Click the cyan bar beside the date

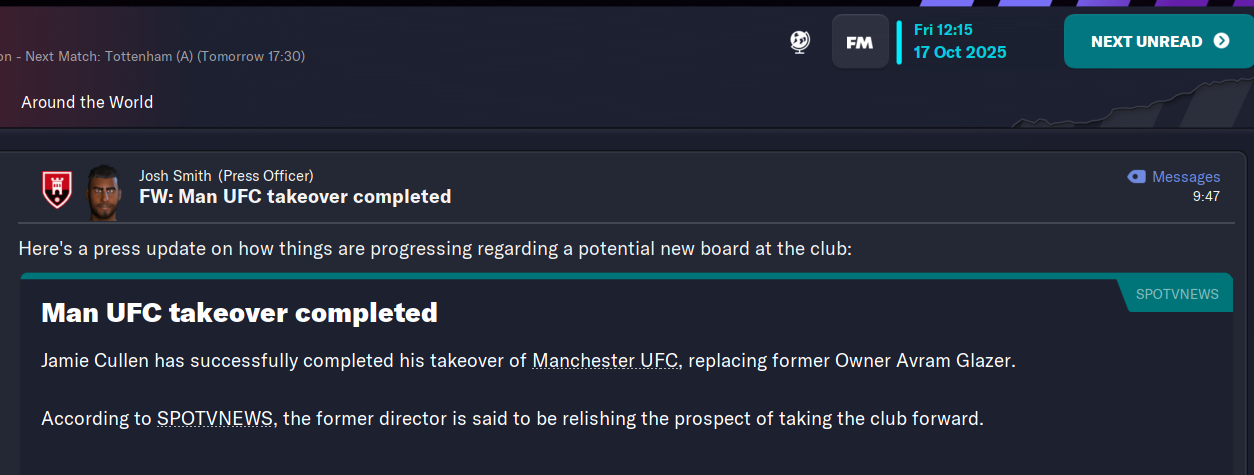tap(899, 41)
